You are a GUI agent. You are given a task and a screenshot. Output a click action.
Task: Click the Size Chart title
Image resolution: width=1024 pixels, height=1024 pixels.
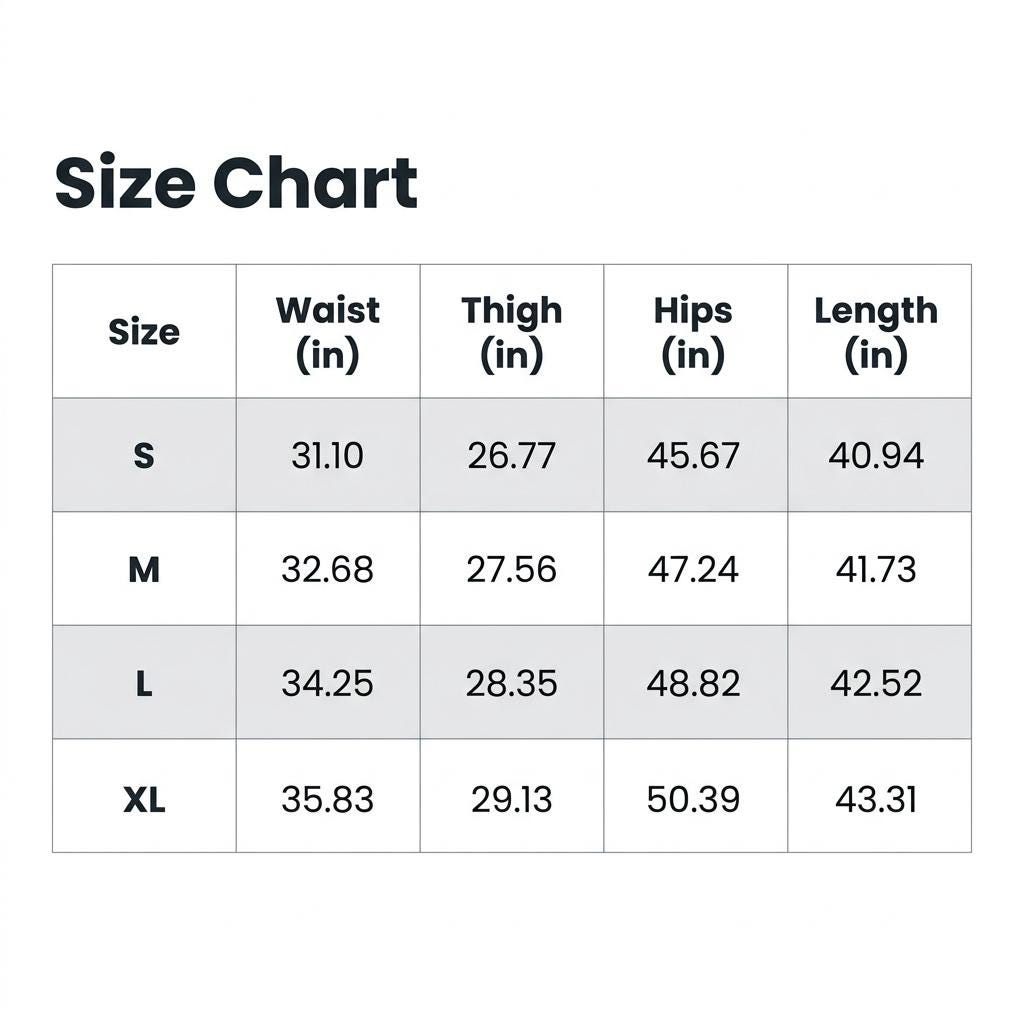point(236,182)
